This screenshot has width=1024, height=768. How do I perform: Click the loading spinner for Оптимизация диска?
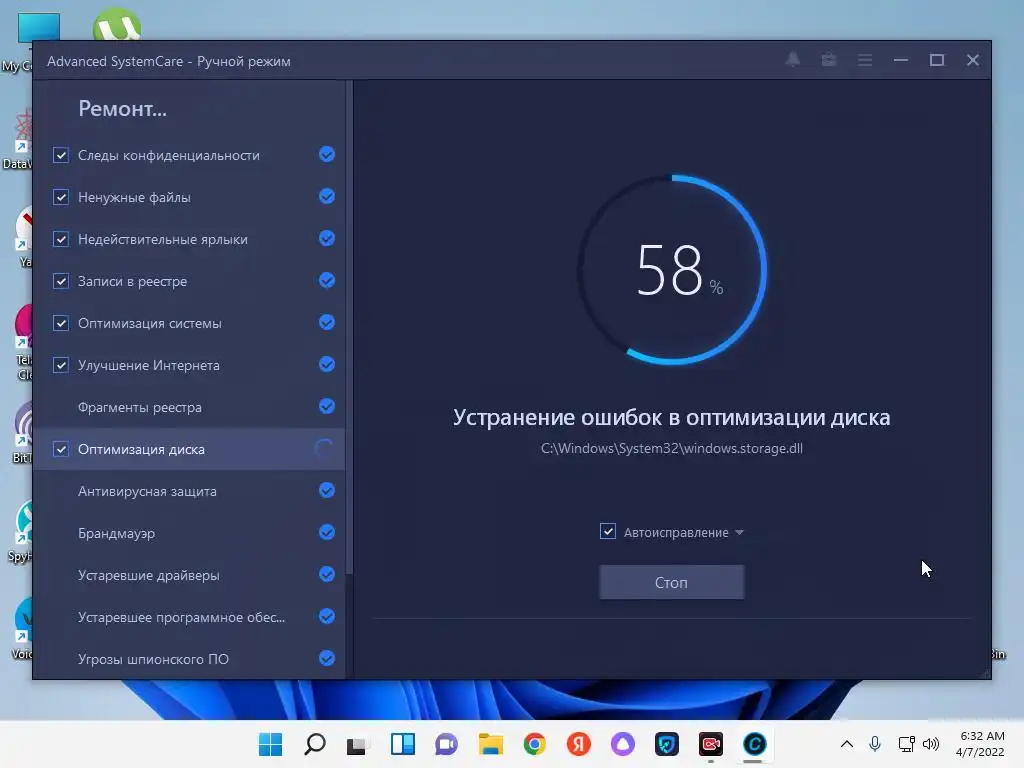click(324, 449)
